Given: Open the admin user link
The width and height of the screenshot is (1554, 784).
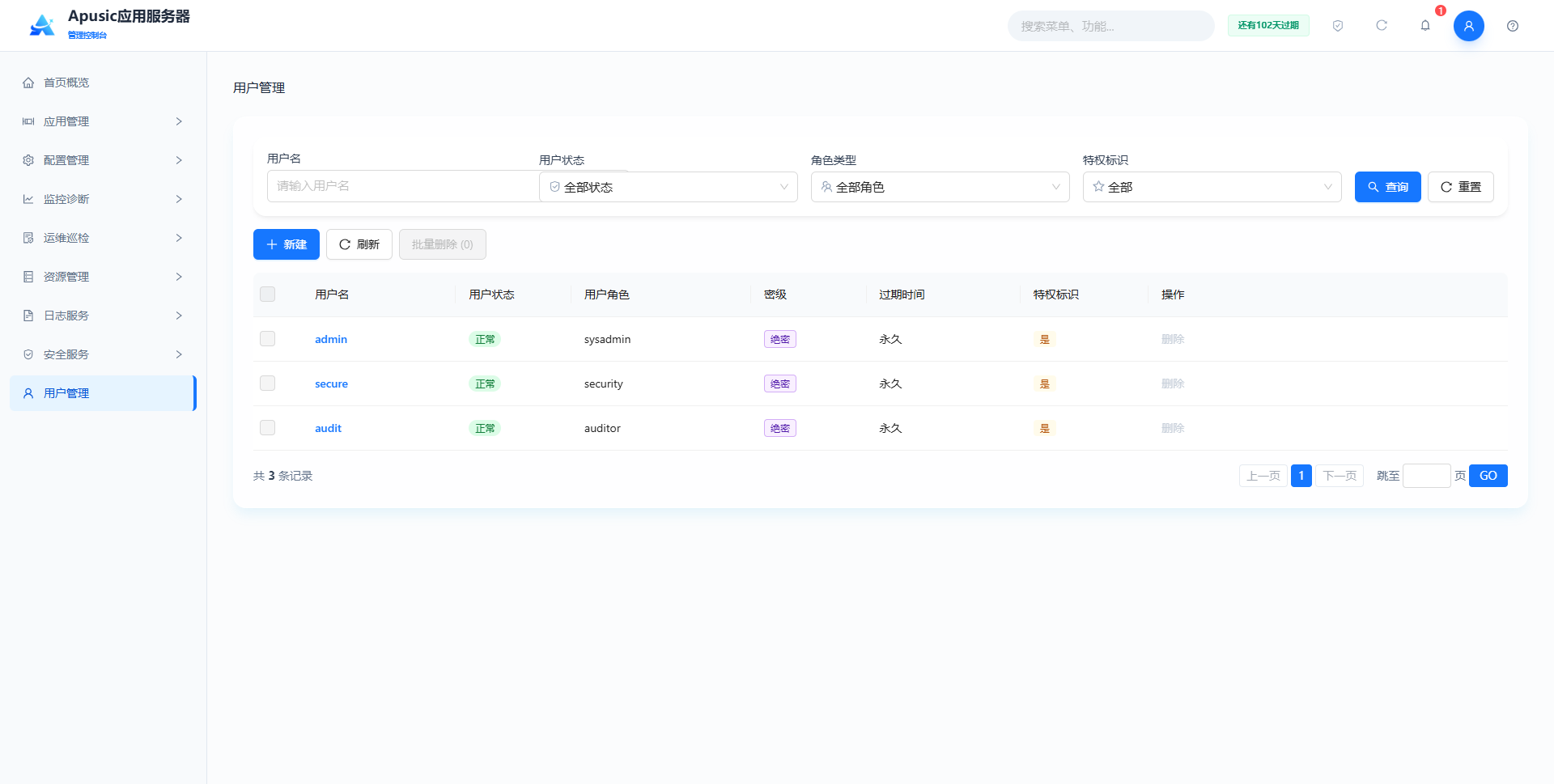Looking at the screenshot, I should point(331,339).
